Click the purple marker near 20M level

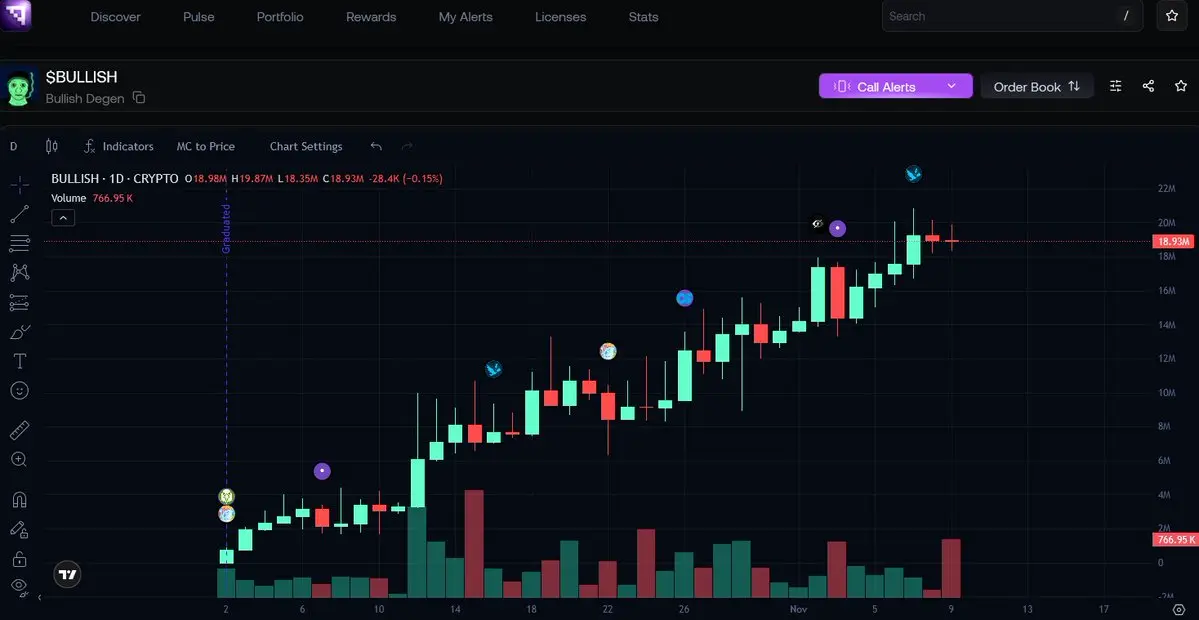click(837, 228)
